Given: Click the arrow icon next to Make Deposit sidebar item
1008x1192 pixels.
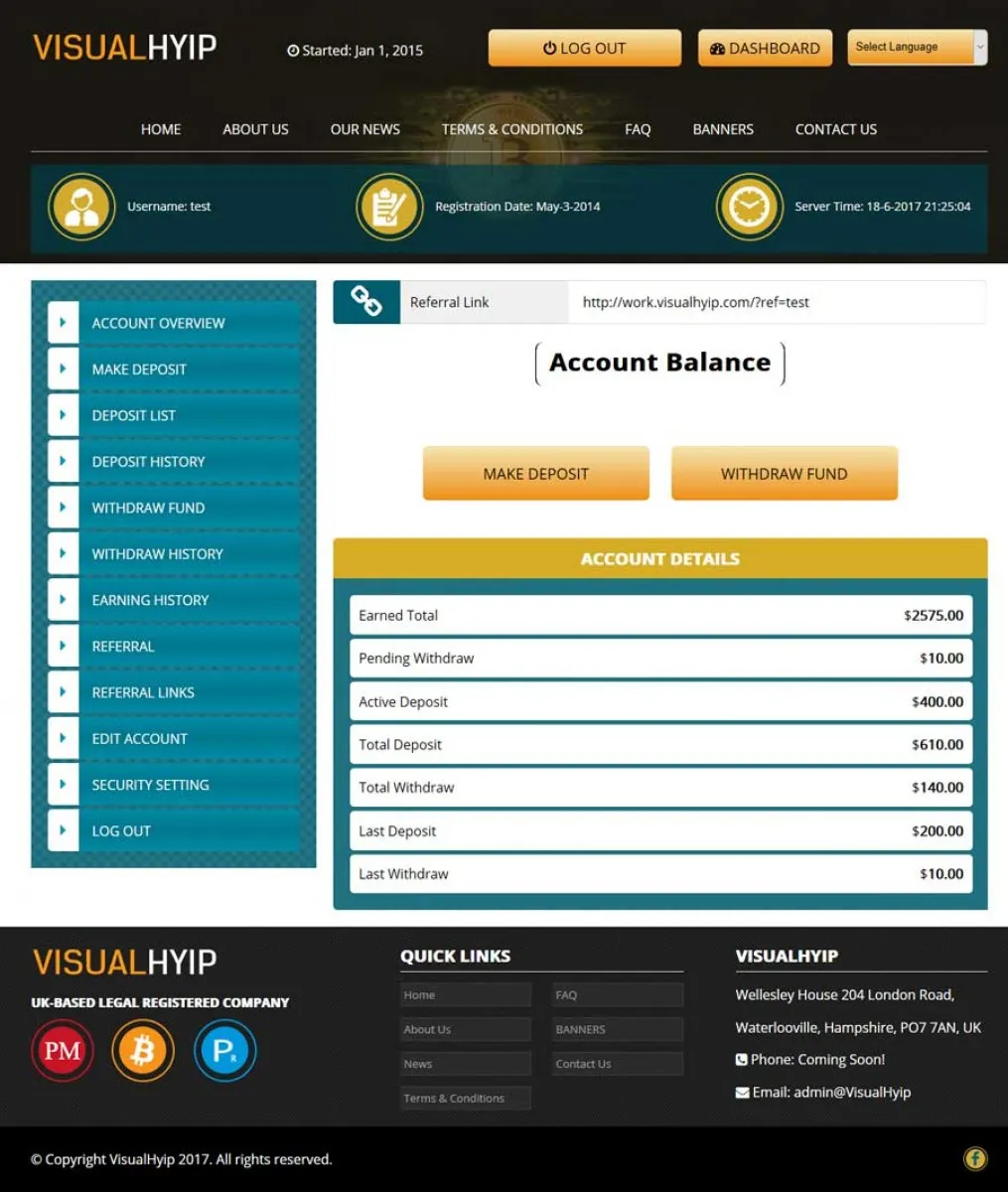Looking at the screenshot, I should click(63, 369).
